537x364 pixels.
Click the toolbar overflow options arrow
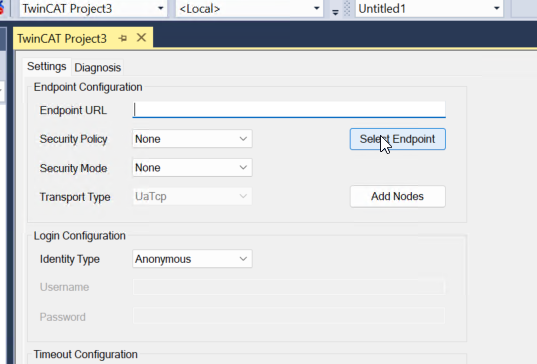pyautogui.click(x=335, y=13)
